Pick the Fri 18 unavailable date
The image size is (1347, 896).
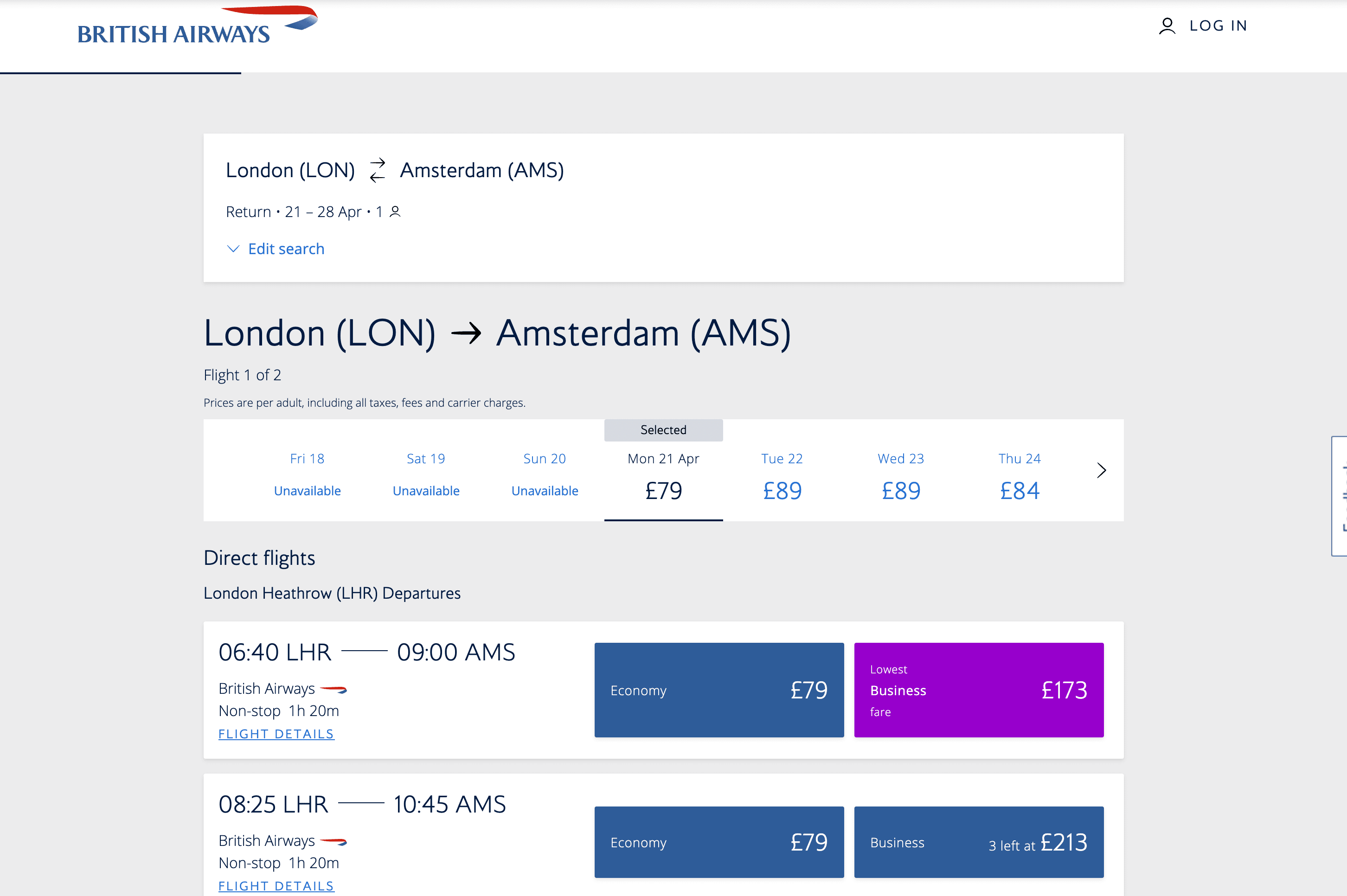(307, 474)
